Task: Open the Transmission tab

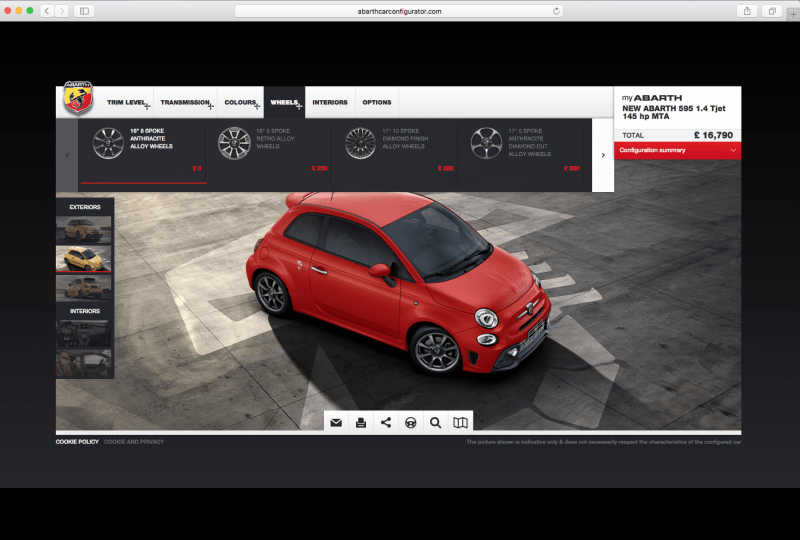Action: point(185,103)
